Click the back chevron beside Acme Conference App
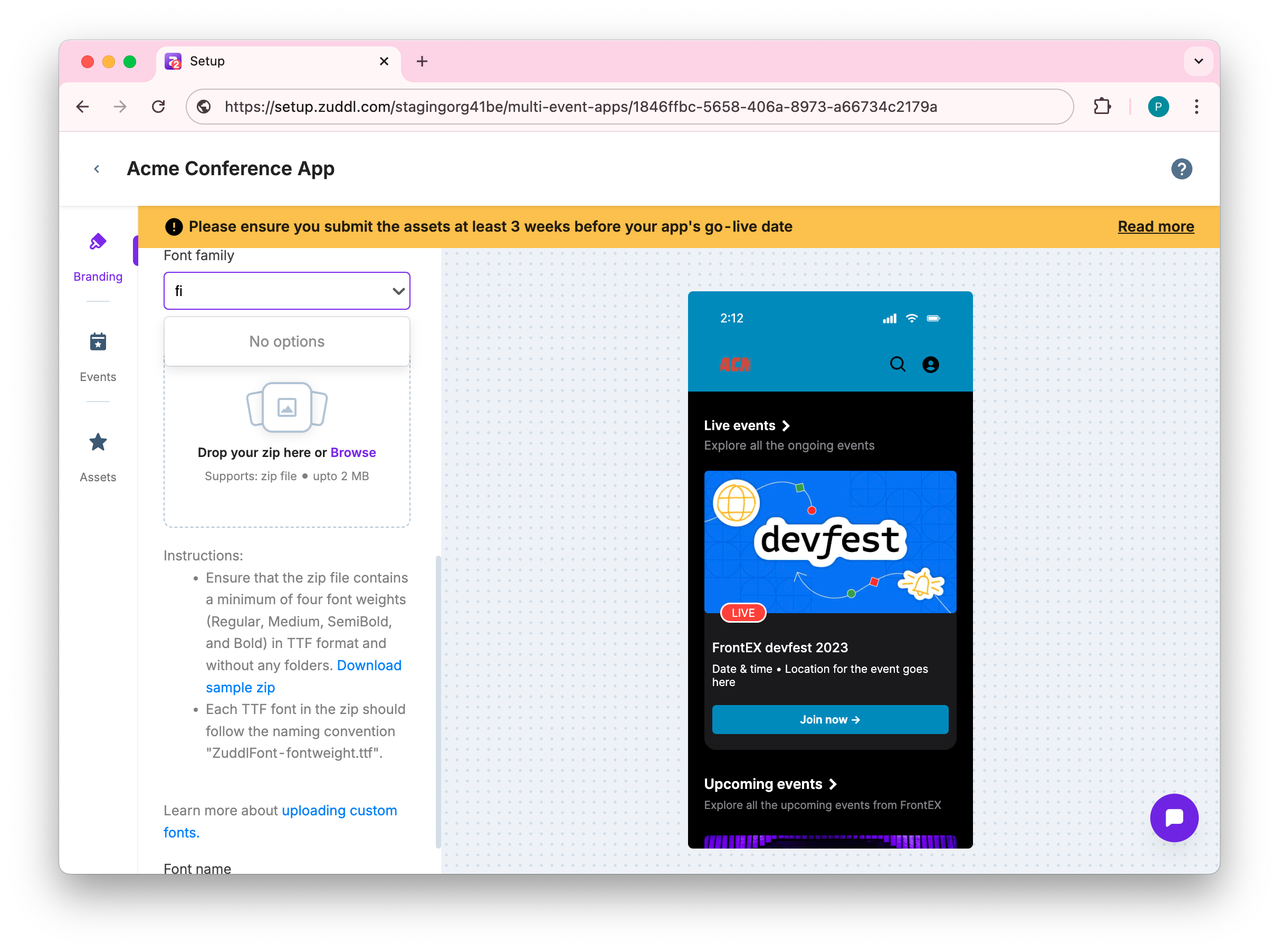Screen dimensions: 1279x952 pyautogui.click(x=97, y=169)
